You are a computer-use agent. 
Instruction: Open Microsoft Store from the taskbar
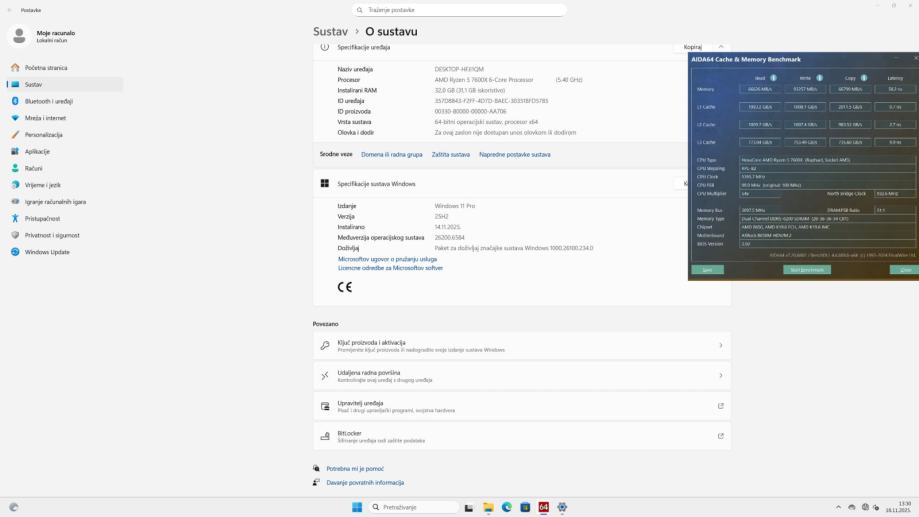tap(525, 507)
